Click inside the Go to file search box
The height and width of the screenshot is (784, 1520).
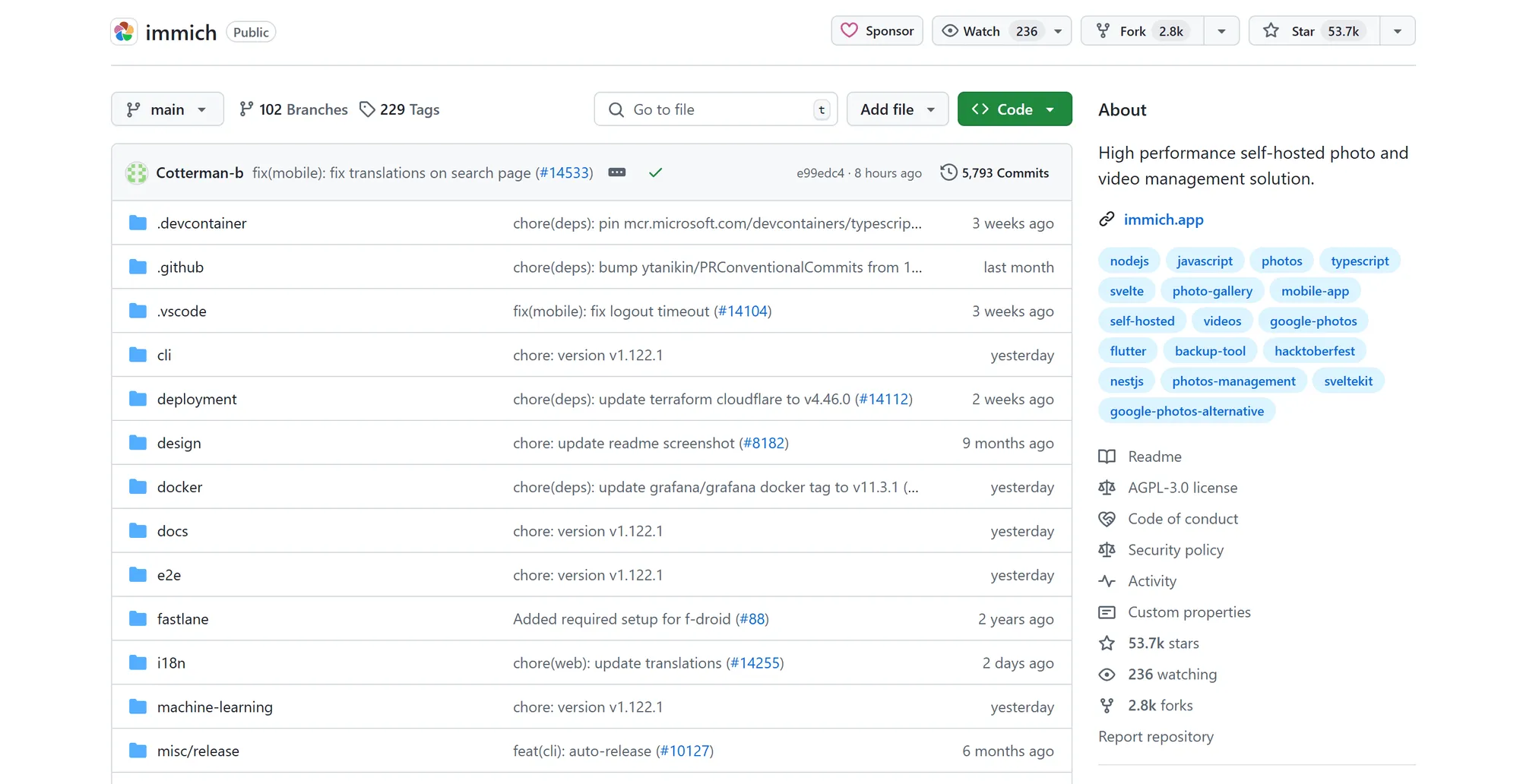tap(714, 109)
